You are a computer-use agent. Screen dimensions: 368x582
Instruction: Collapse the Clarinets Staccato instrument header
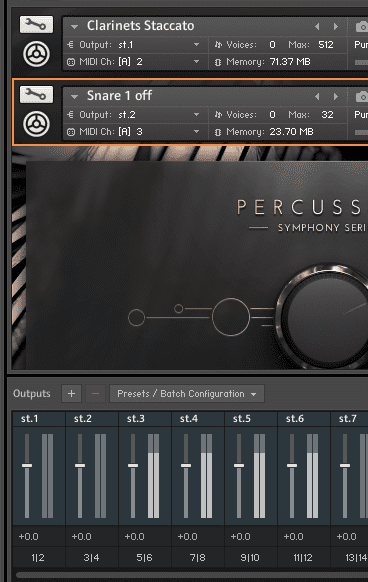click(x=74, y=27)
